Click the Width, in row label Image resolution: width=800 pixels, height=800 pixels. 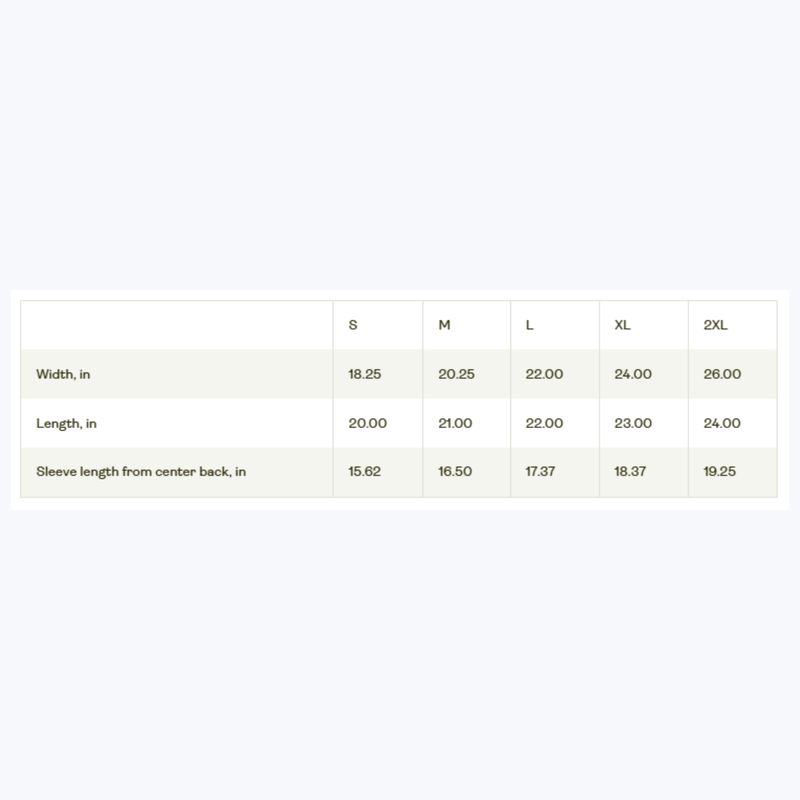tap(63, 374)
